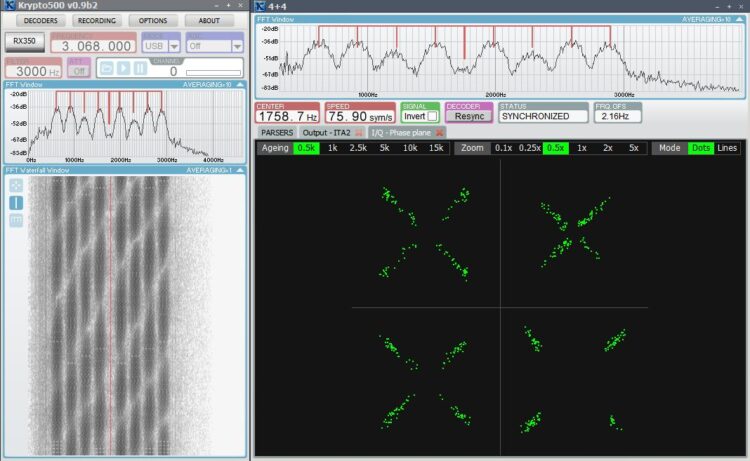750x461 pixels.
Task: Select the top waterfall display mode icon
Action: click(x=16, y=185)
